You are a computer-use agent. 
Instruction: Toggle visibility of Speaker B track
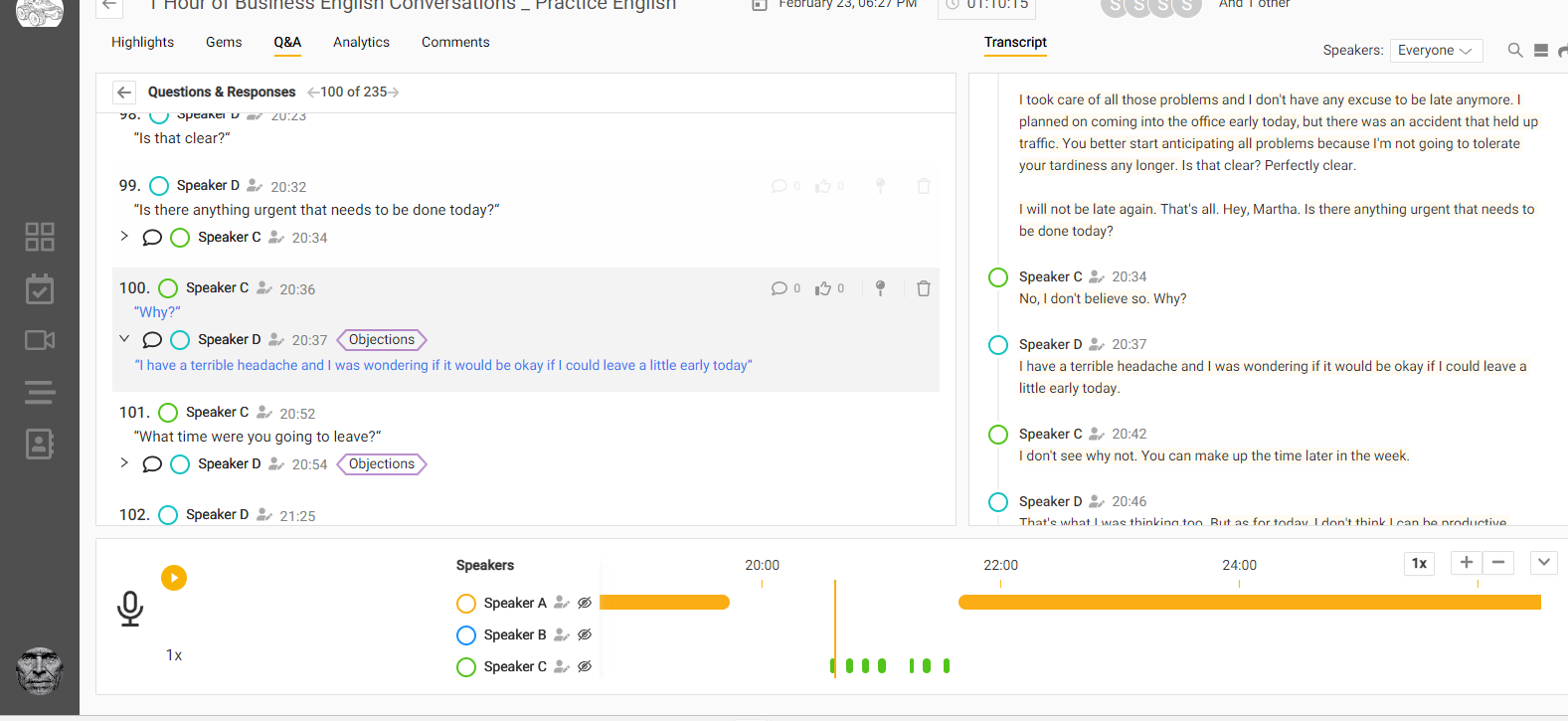pos(585,634)
